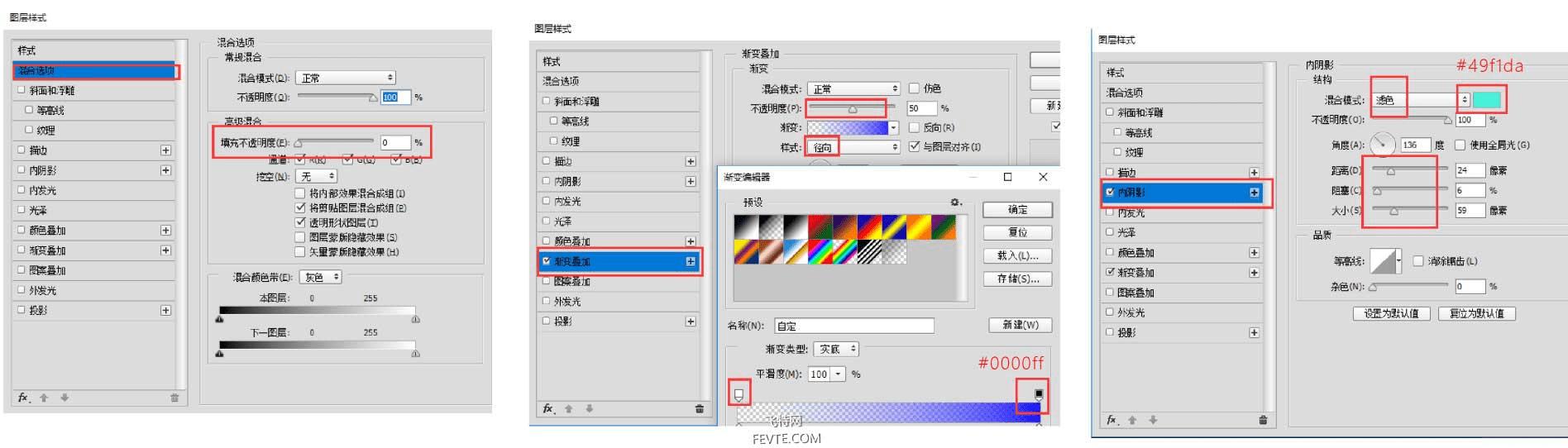Enable 图层蒙版隐藏效果 checkbox

point(300,237)
